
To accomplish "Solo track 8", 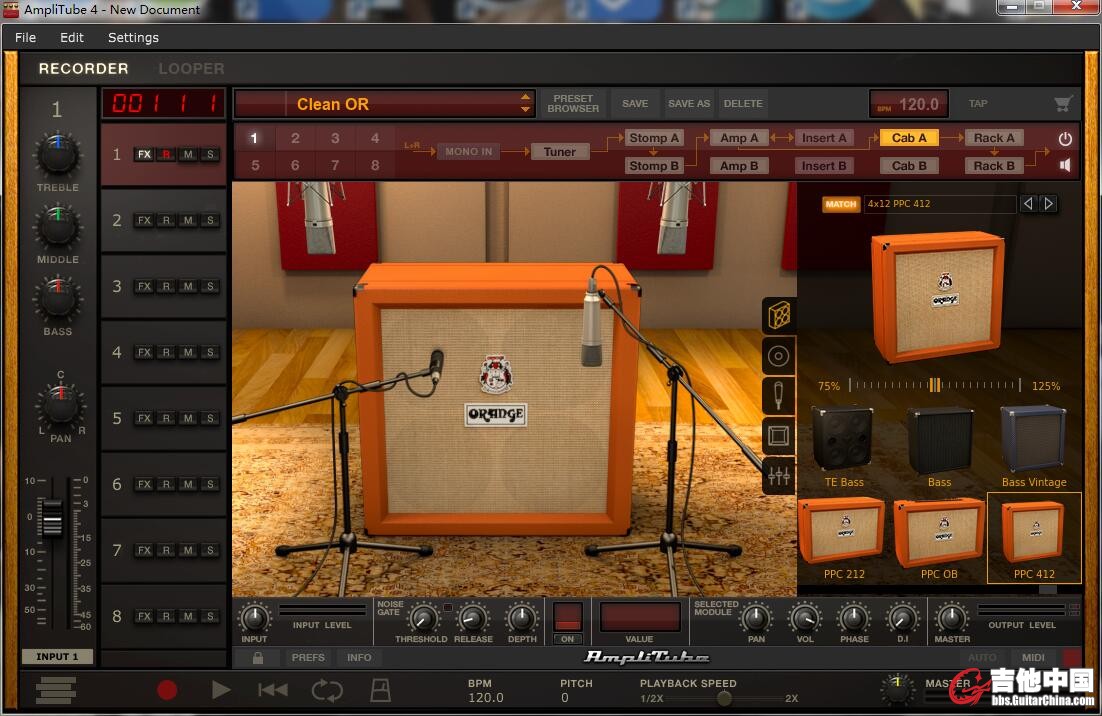I will (210, 617).
